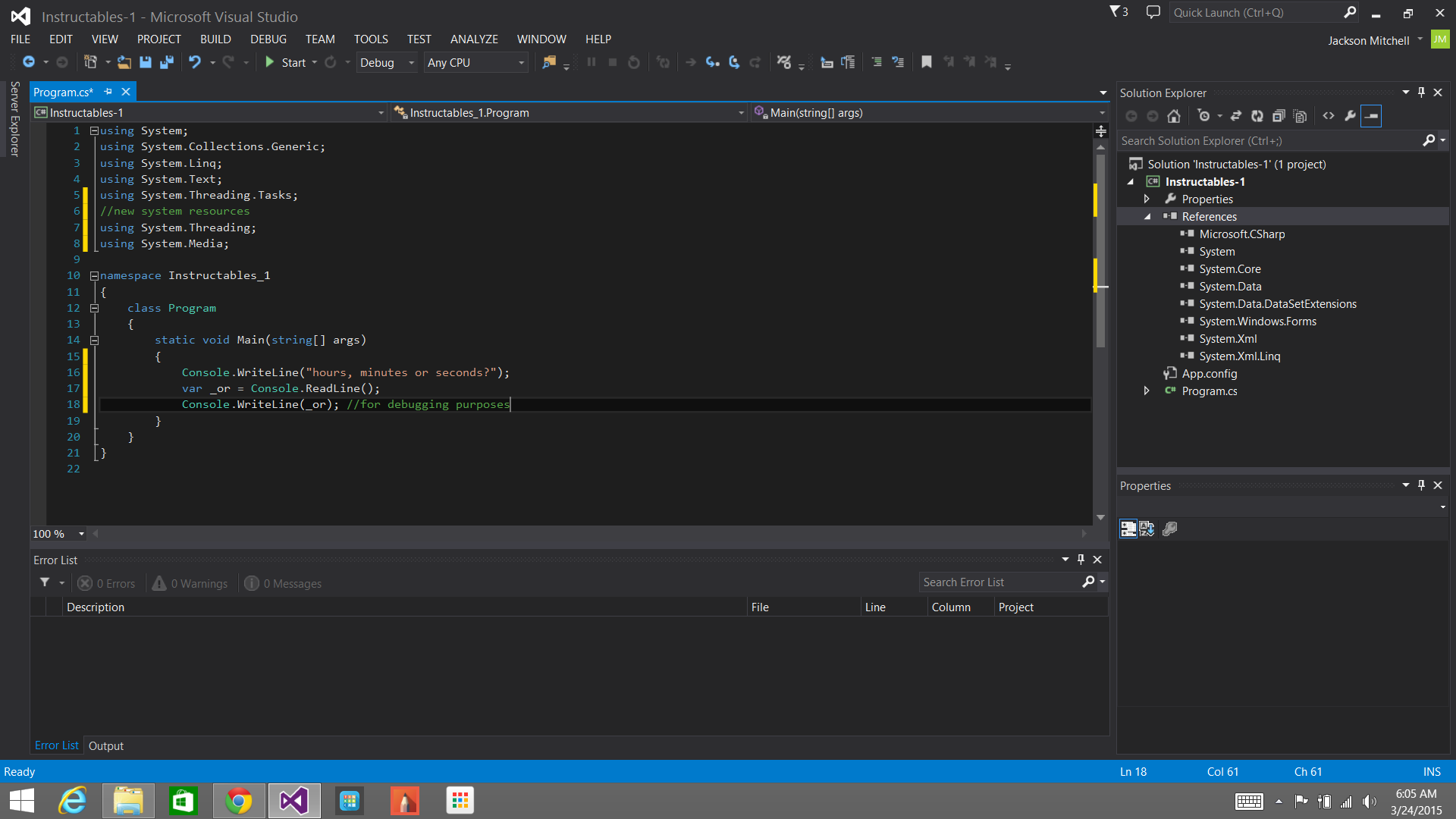Viewport: 1456px width, 819px height.
Task: Click the editor vertical scrollbar thumb
Action: point(1100,250)
